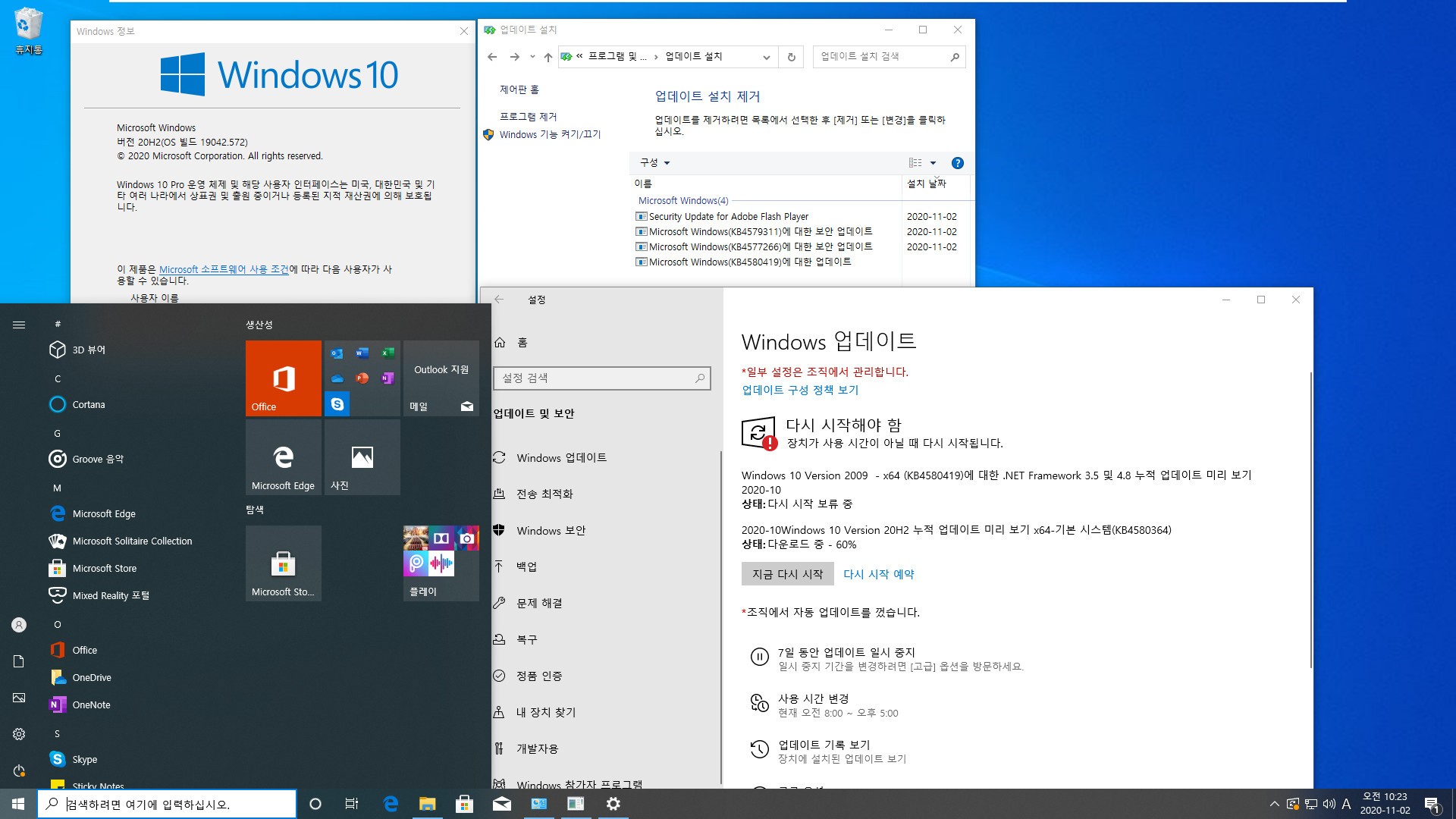Open Microsoft Edge from Start menu
Screen dimensions: 1456x819
click(104, 513)
